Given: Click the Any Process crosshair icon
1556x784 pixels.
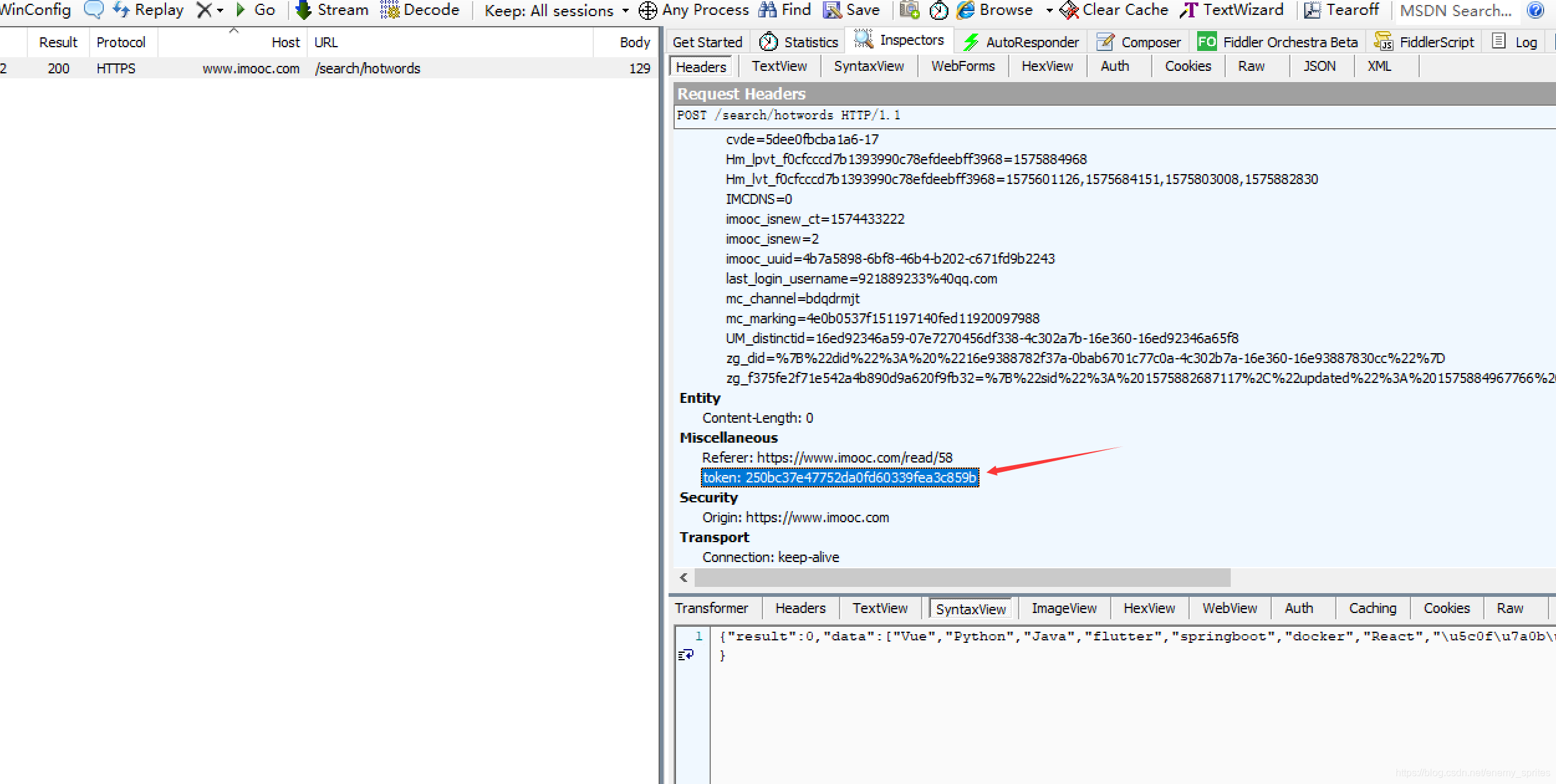Looking at the screenshot, I should [x=648, y=11].
